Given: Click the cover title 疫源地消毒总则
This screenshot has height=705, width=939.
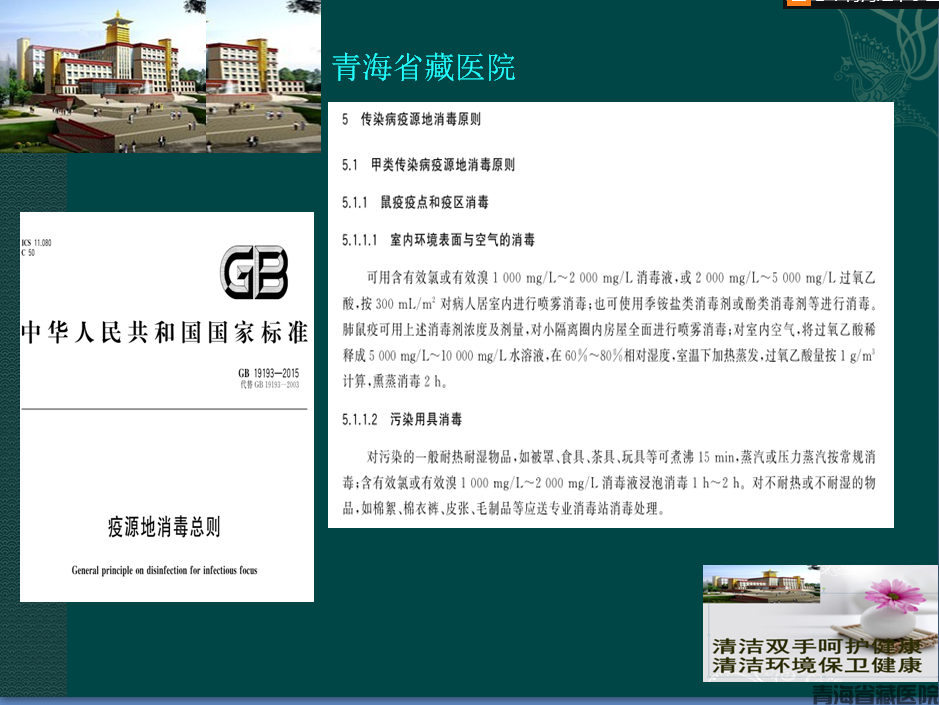Looking at the screenshot, I should pos(164,527).
